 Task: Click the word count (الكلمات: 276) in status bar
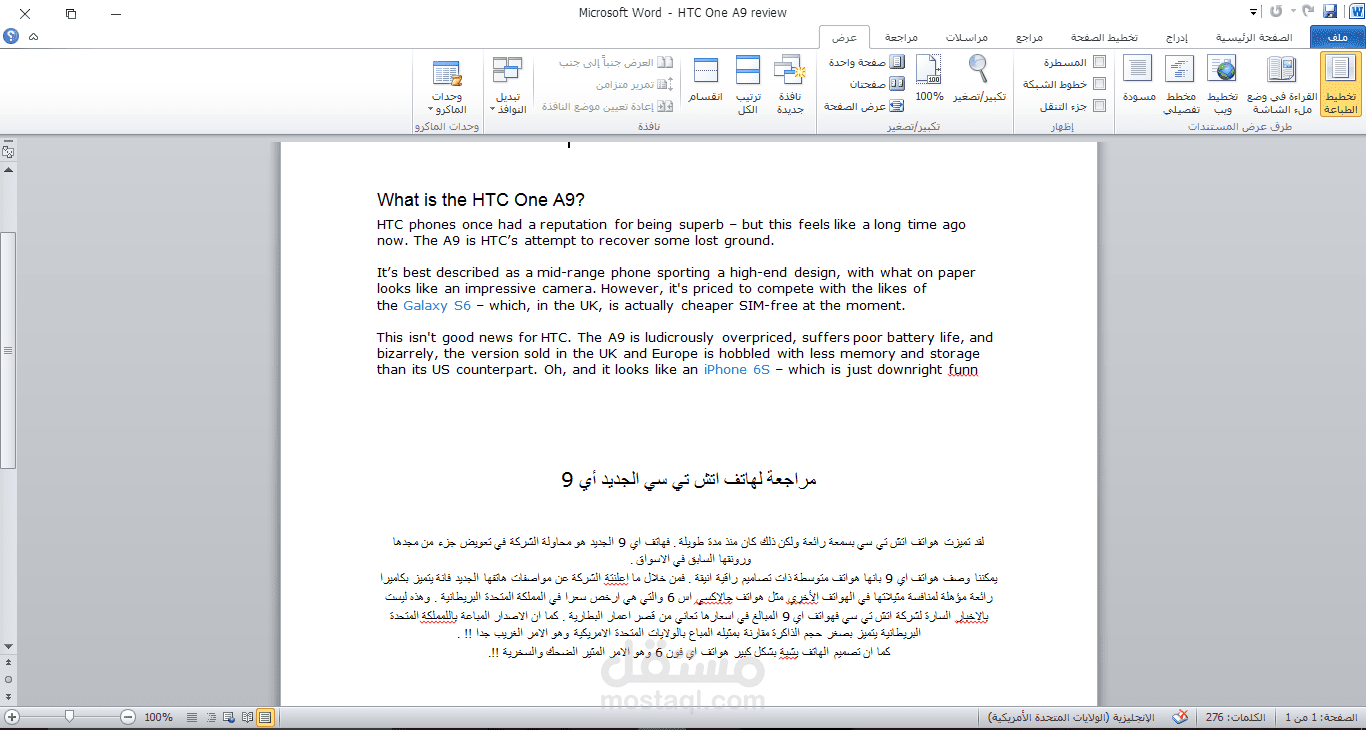click(1236, 717)
